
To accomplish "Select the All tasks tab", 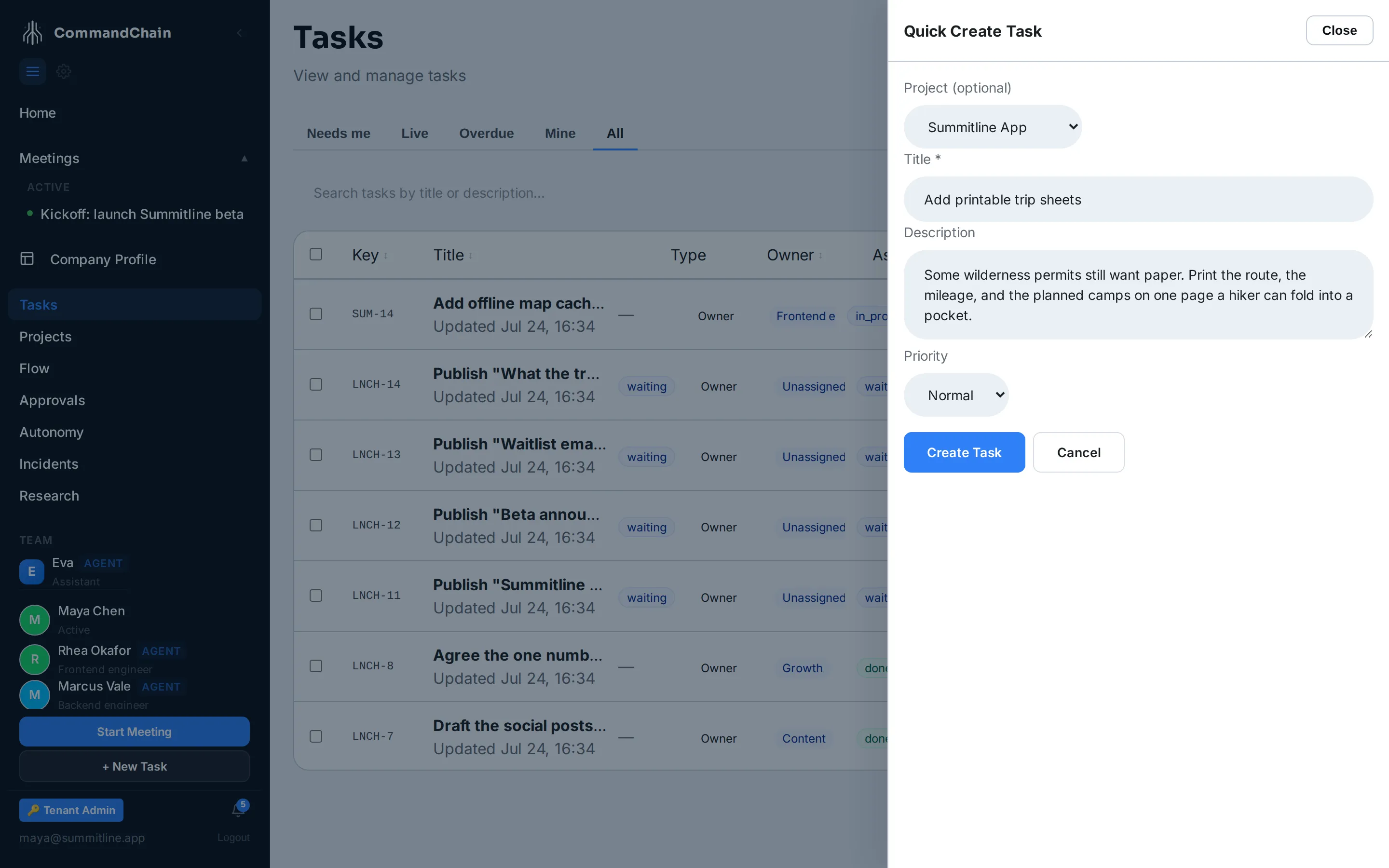I will click(615, 133).
